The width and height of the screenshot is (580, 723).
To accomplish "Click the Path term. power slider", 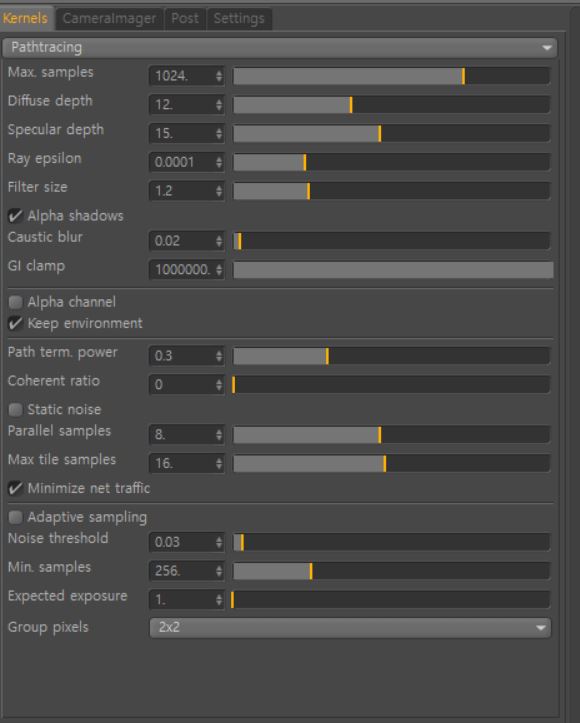I will click(392, 356).
